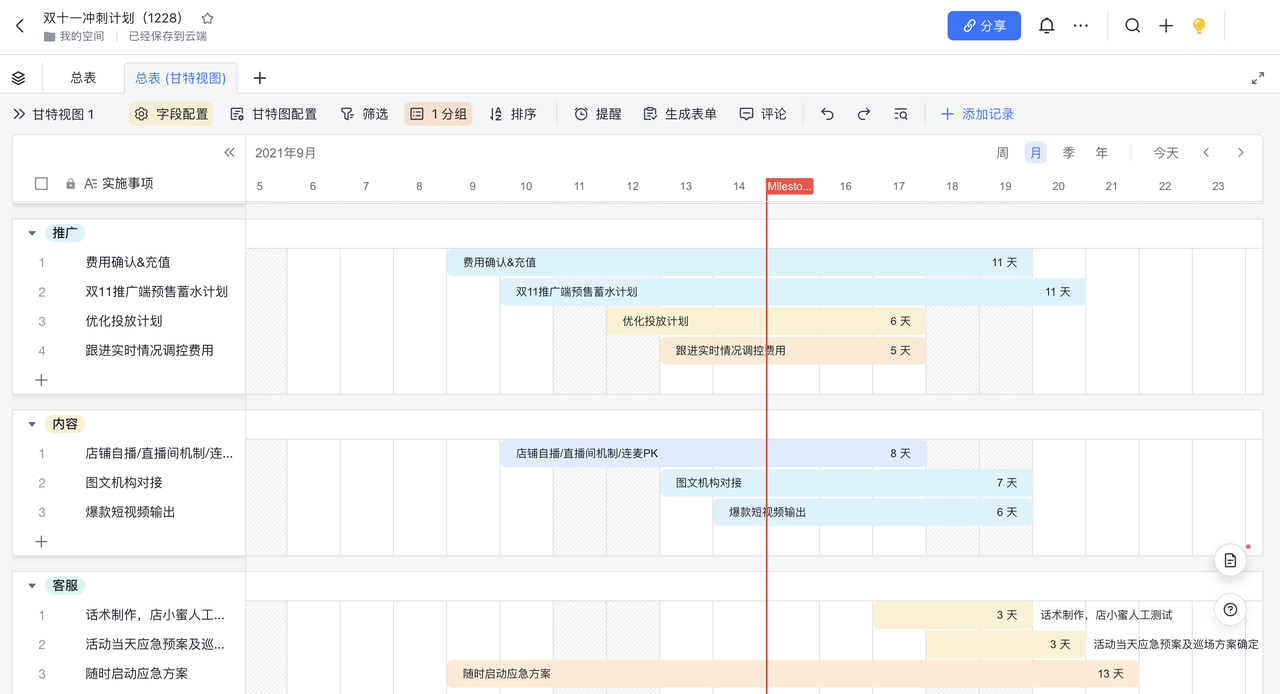This screenshot has width=1280, height=694.
Task: Open the 筛选 filter menu
Action: click(x=364, y=114)
